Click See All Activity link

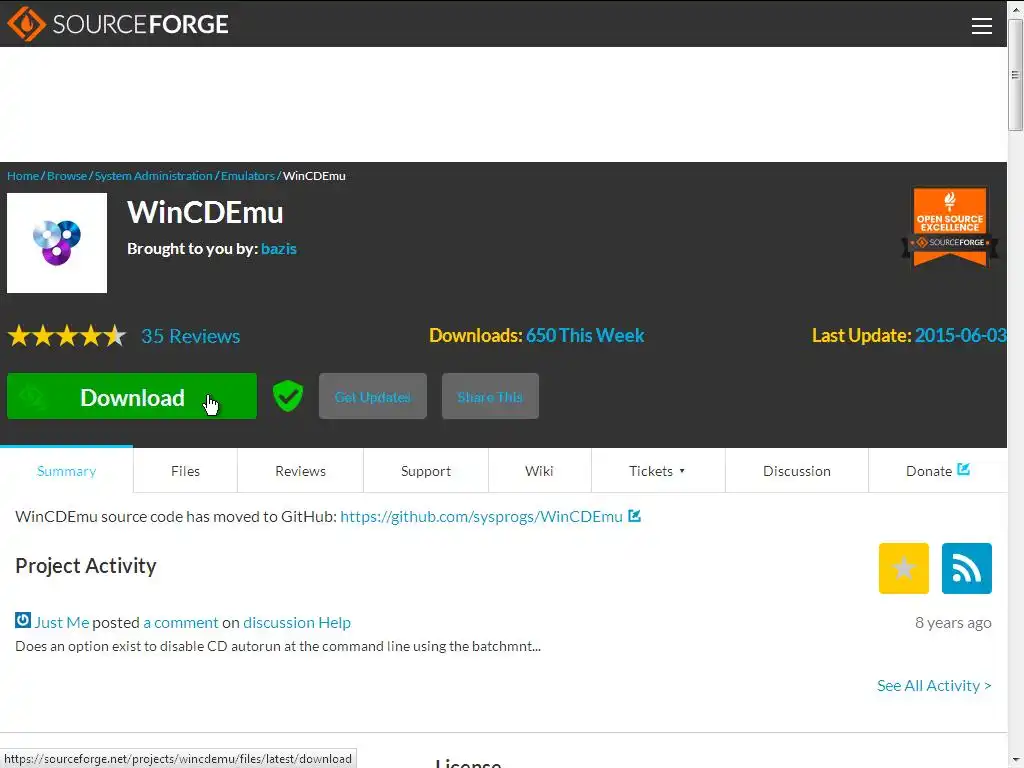click(934, 686)
